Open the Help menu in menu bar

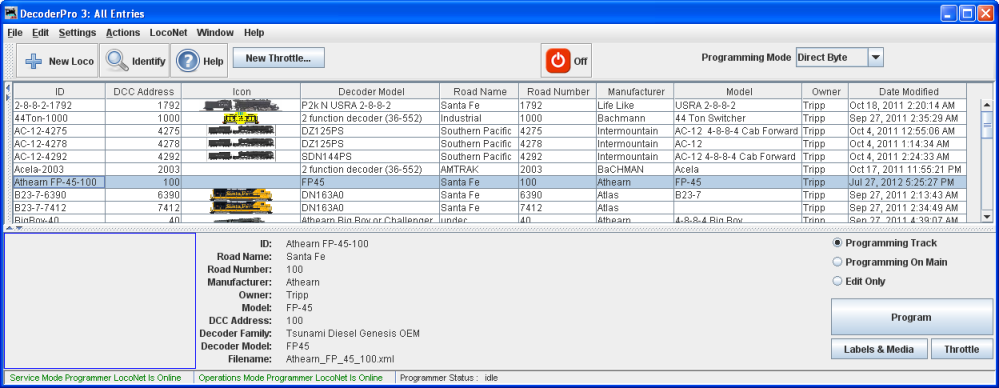[254, 32]
